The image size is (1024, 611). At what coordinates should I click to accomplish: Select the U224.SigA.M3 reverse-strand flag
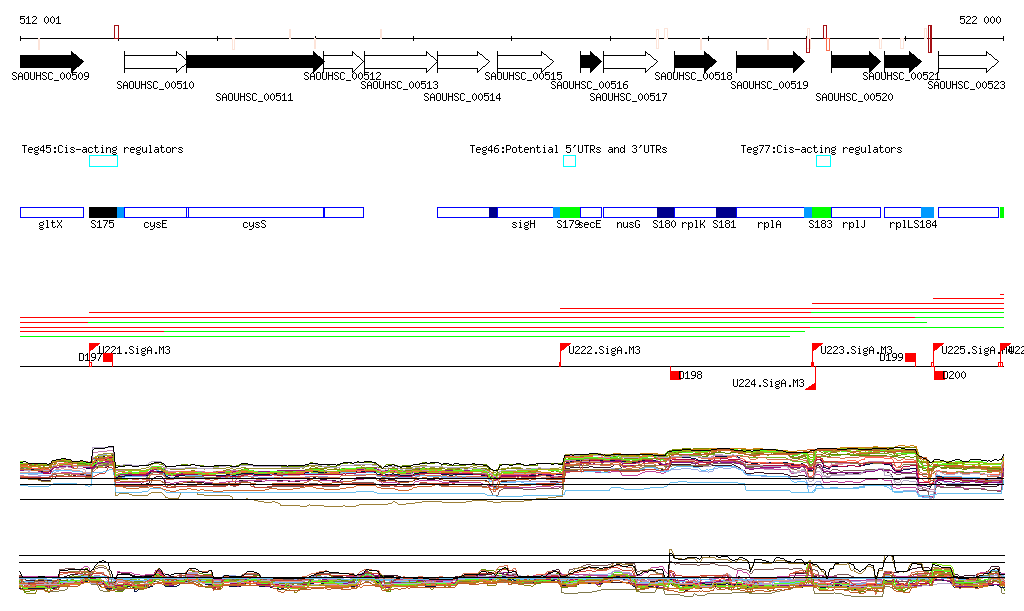pos(811,384)
